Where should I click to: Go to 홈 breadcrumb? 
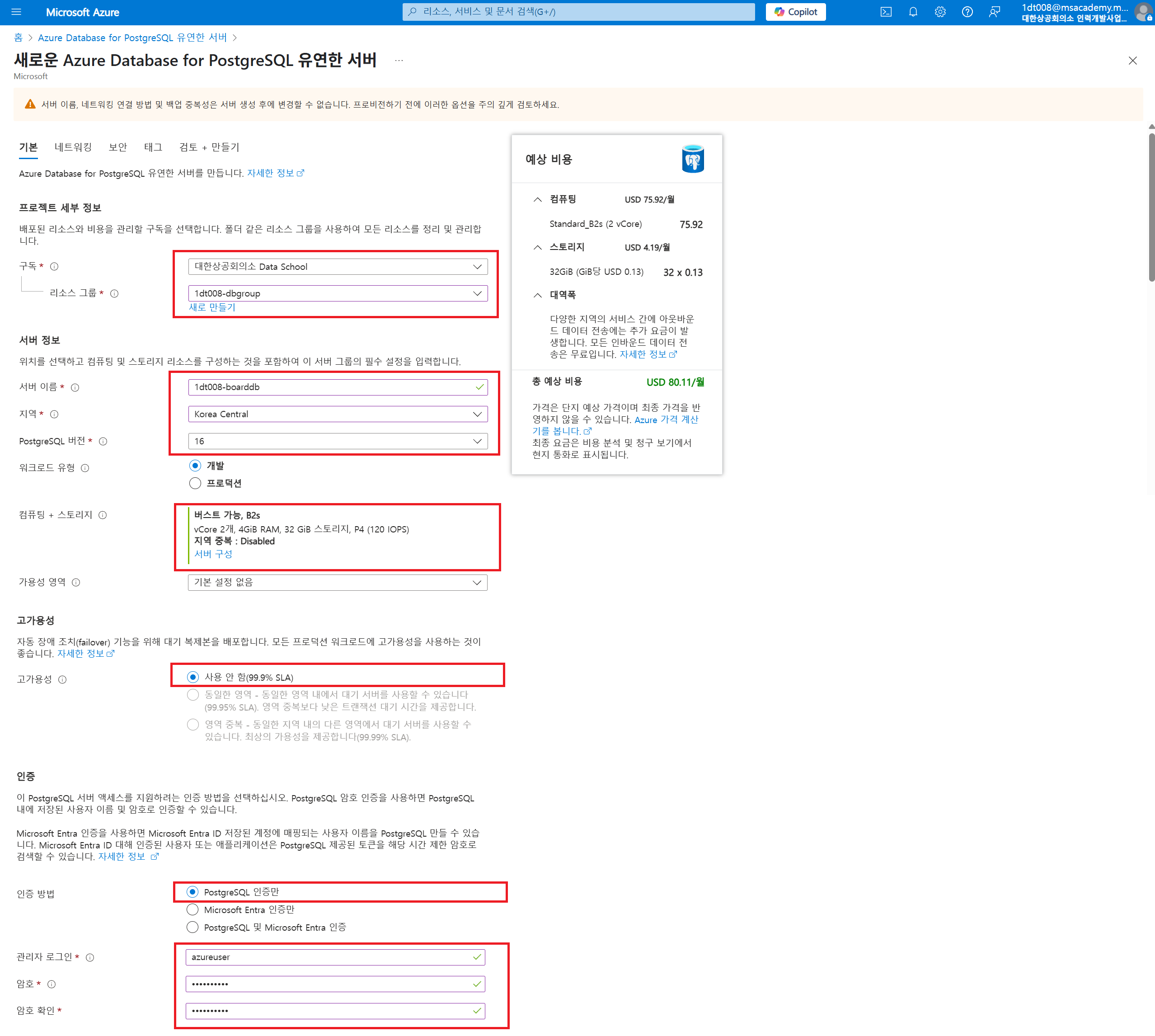(18, 38)
